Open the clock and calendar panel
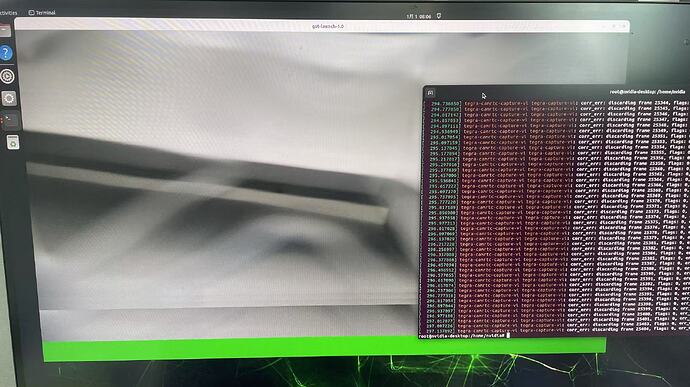This screenshot has height=387, width=690. (418, 16)
